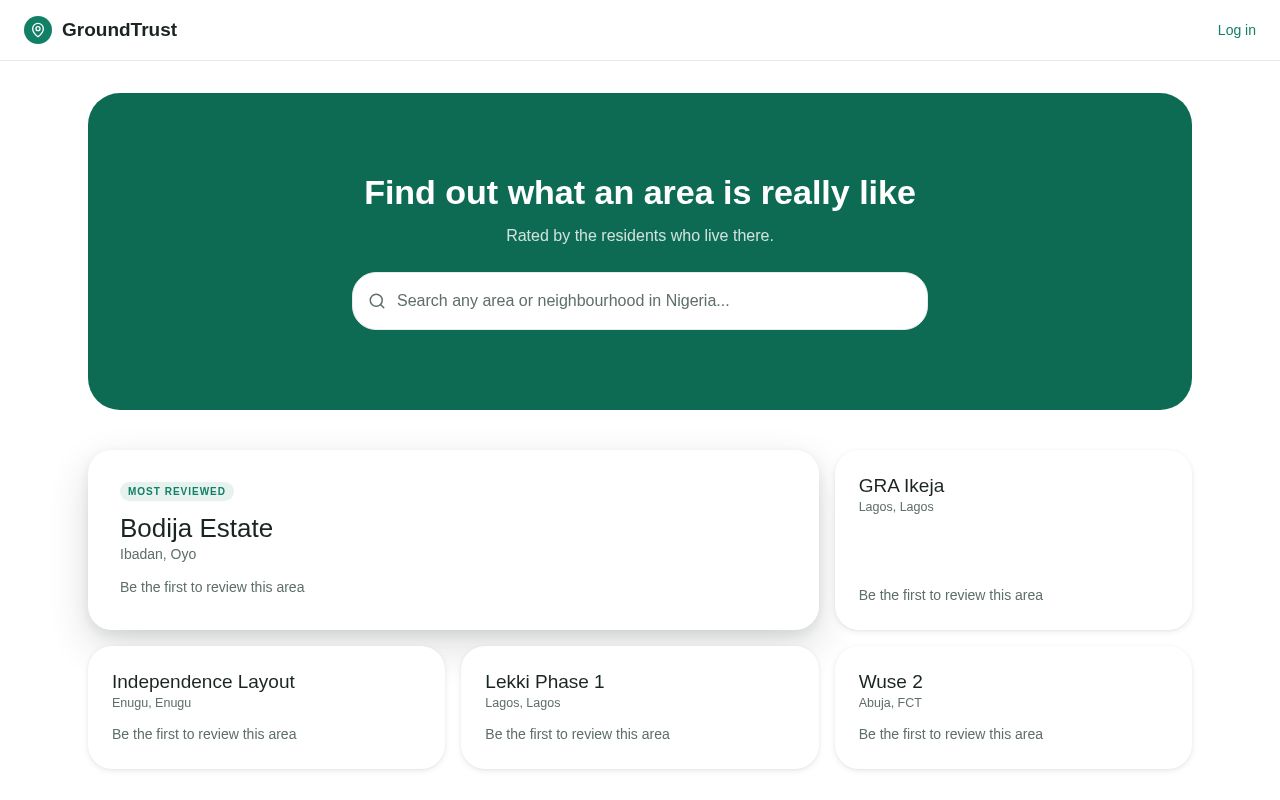Click the 'Lagos, Lagos' text under Lekki Phase 1
This screenshot has width=1280, height=800.
pos(523,703)
